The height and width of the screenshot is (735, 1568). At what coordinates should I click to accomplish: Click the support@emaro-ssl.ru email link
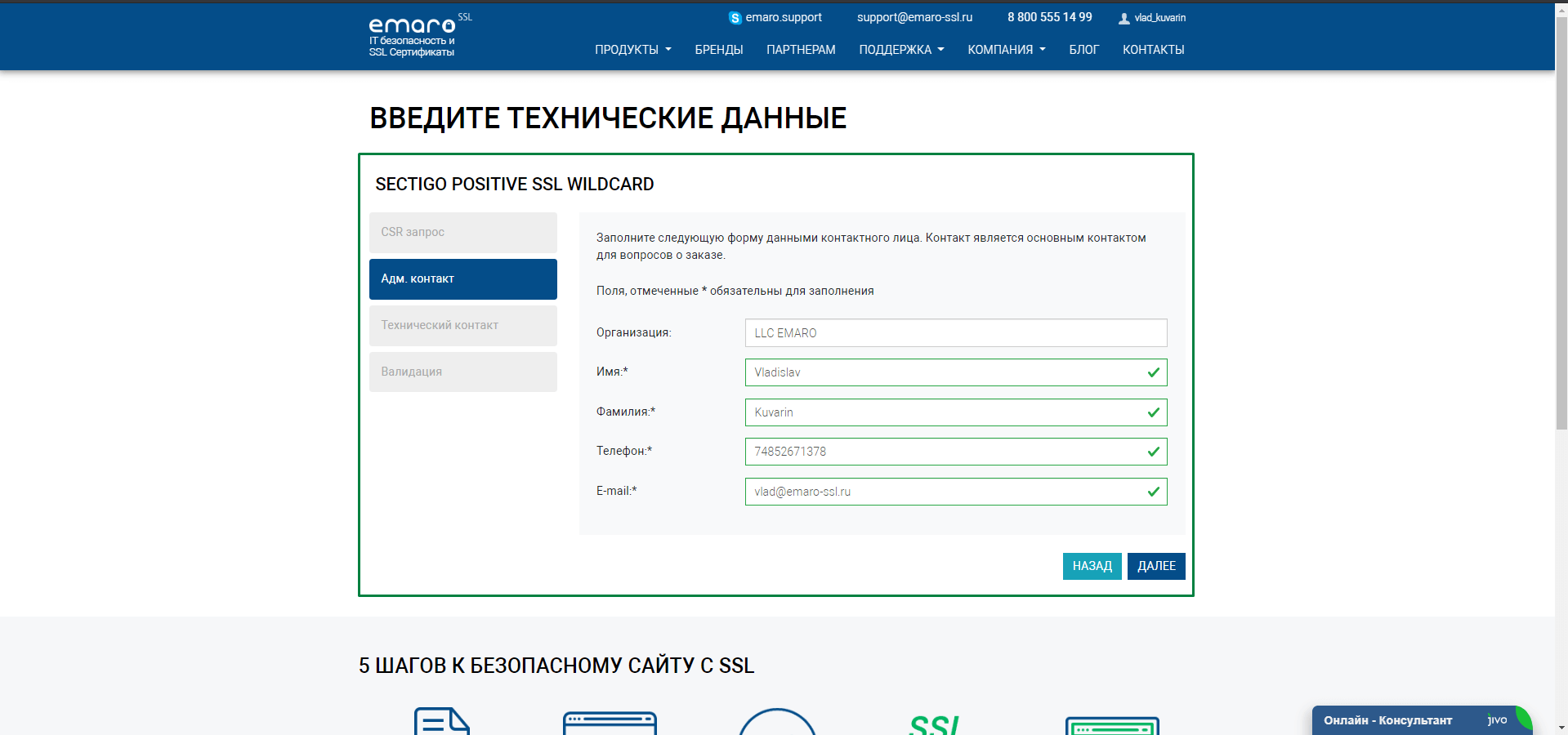point(914,17)
